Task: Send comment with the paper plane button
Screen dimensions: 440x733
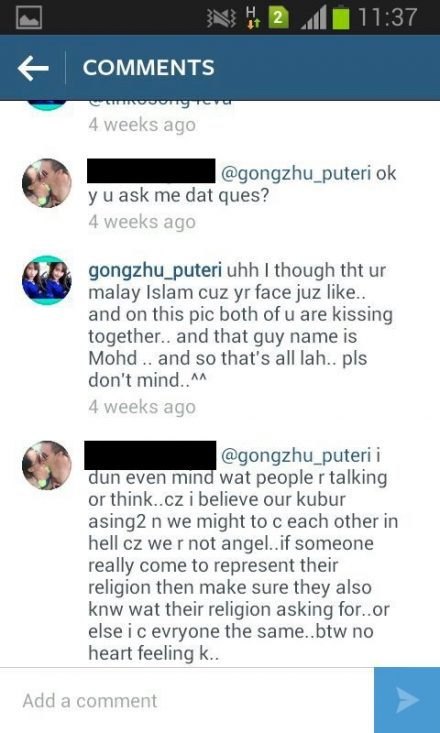Action: click(x=407, y=700)
